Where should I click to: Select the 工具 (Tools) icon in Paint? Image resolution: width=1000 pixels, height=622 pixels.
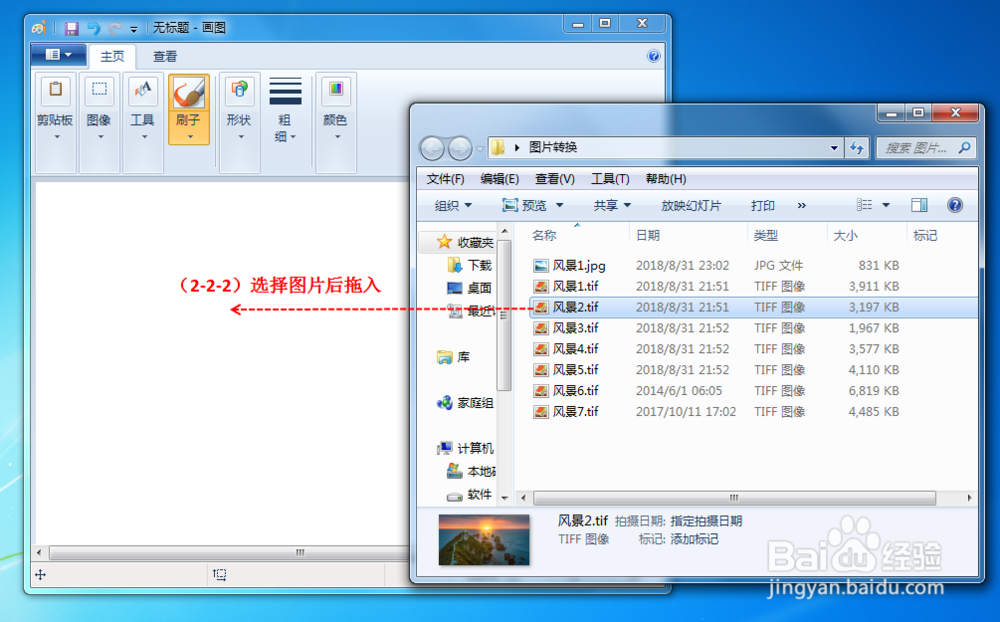click(141, 100)
